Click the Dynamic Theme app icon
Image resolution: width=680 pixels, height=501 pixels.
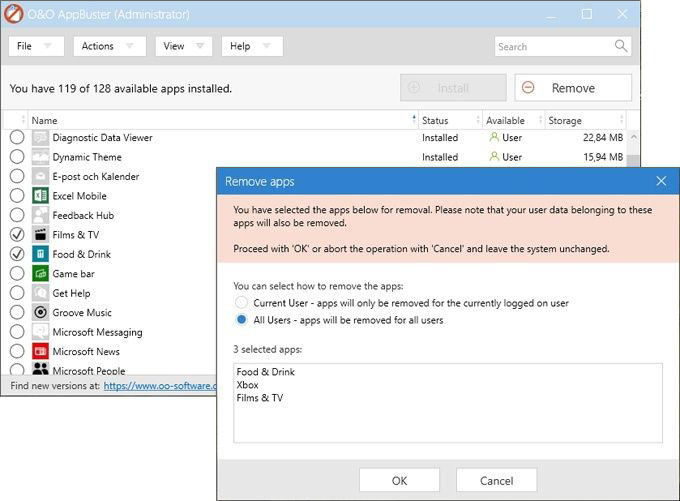[x=40, y=157]
